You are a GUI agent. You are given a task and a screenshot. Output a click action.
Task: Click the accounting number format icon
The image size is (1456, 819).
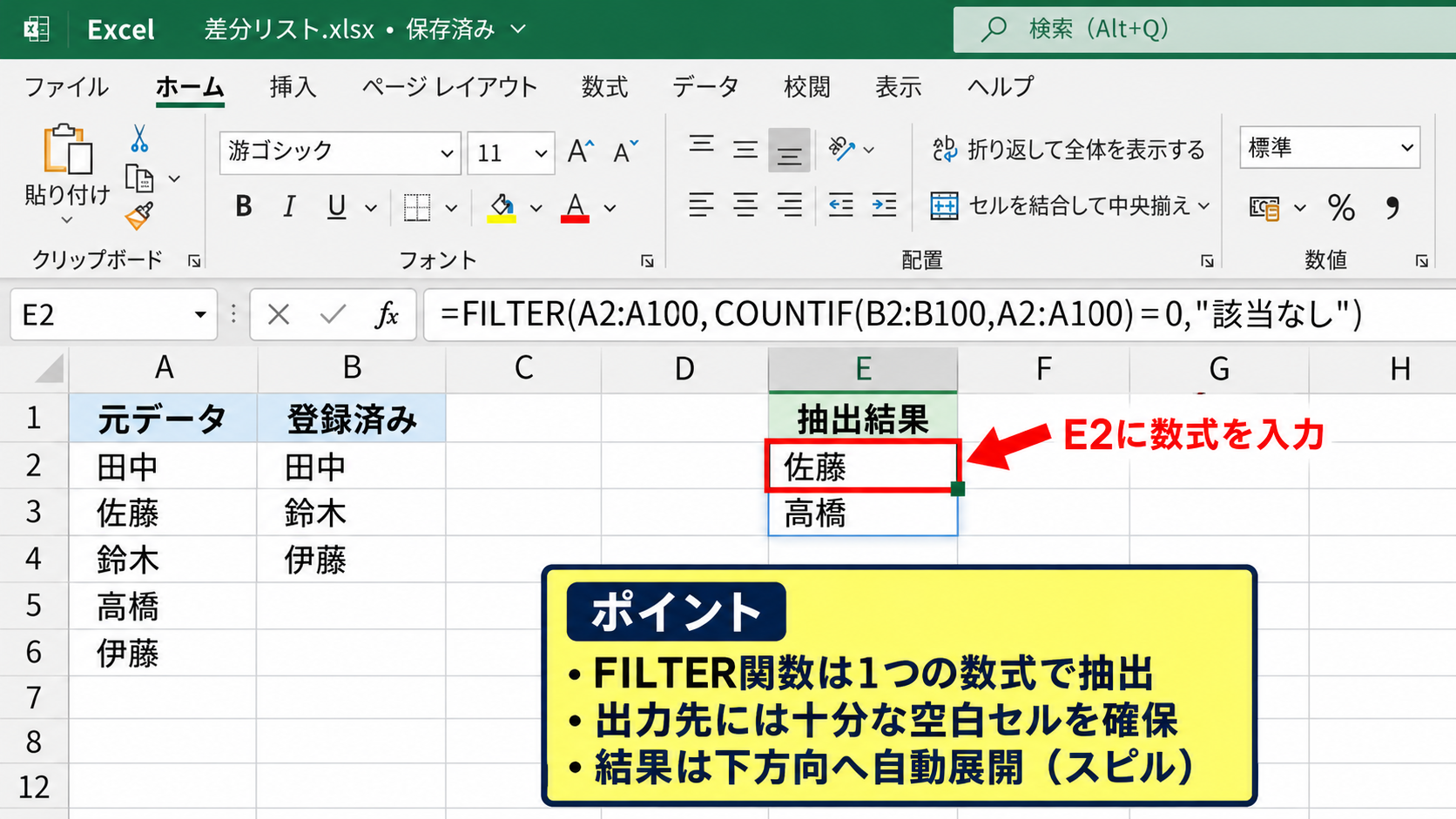(x=1264, y=207)
